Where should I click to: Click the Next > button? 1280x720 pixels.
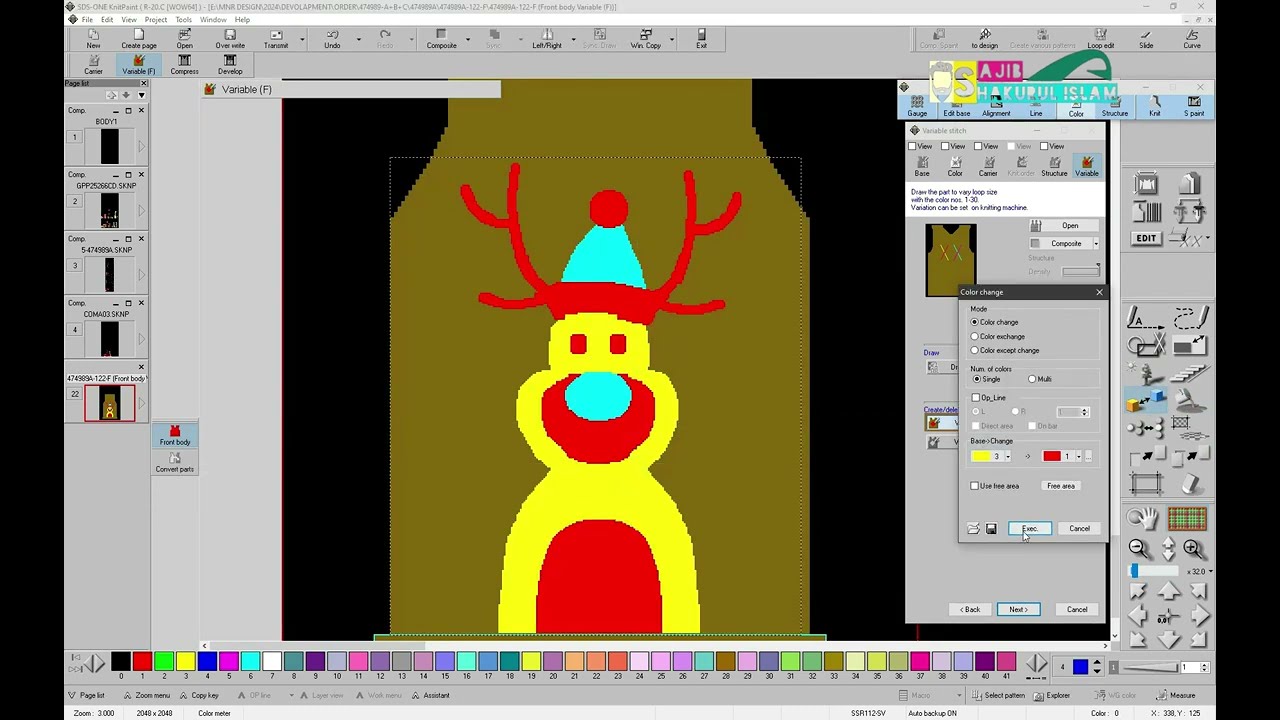coord(1018,610)
